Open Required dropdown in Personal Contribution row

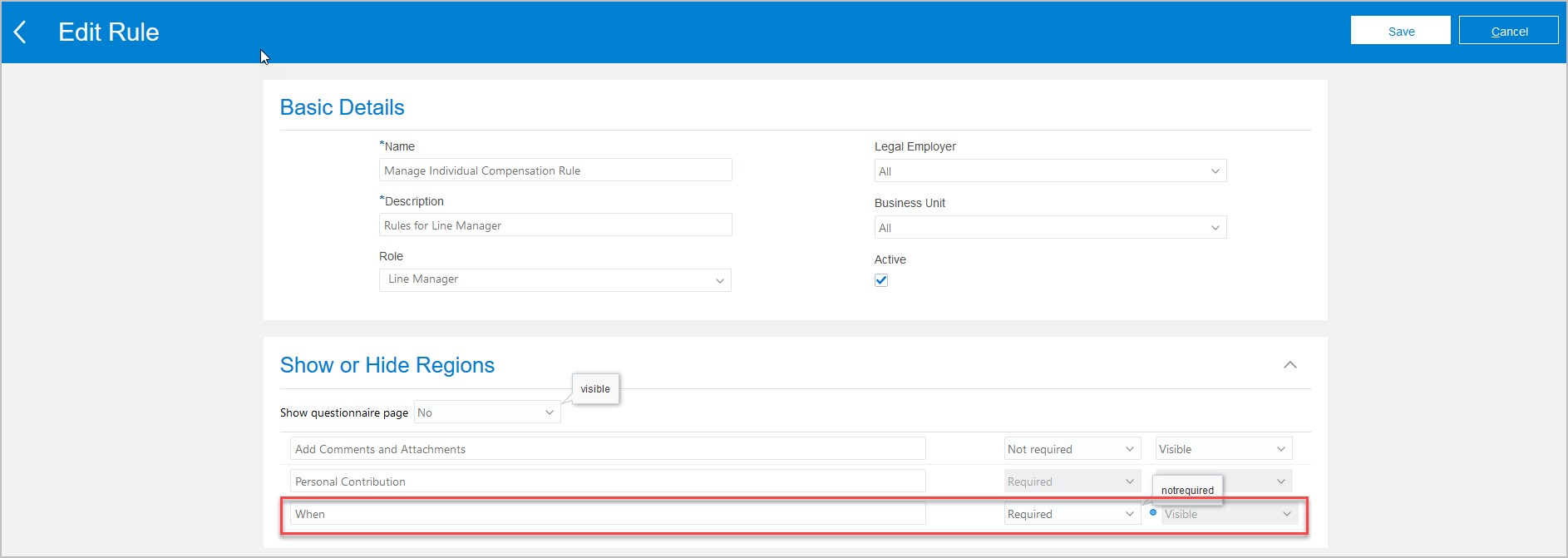pos(1071,481)
